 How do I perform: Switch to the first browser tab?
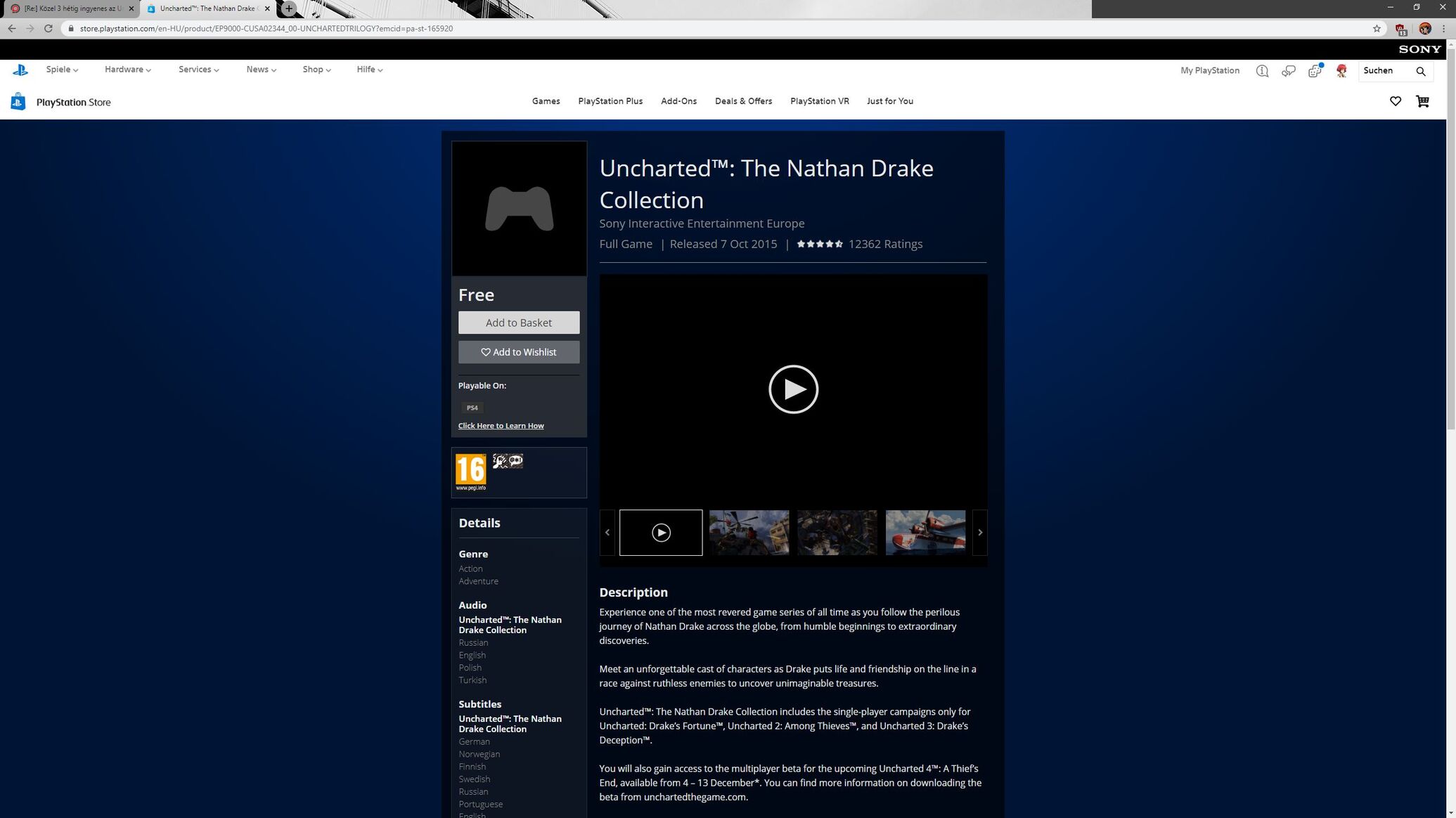click(70, 8)
